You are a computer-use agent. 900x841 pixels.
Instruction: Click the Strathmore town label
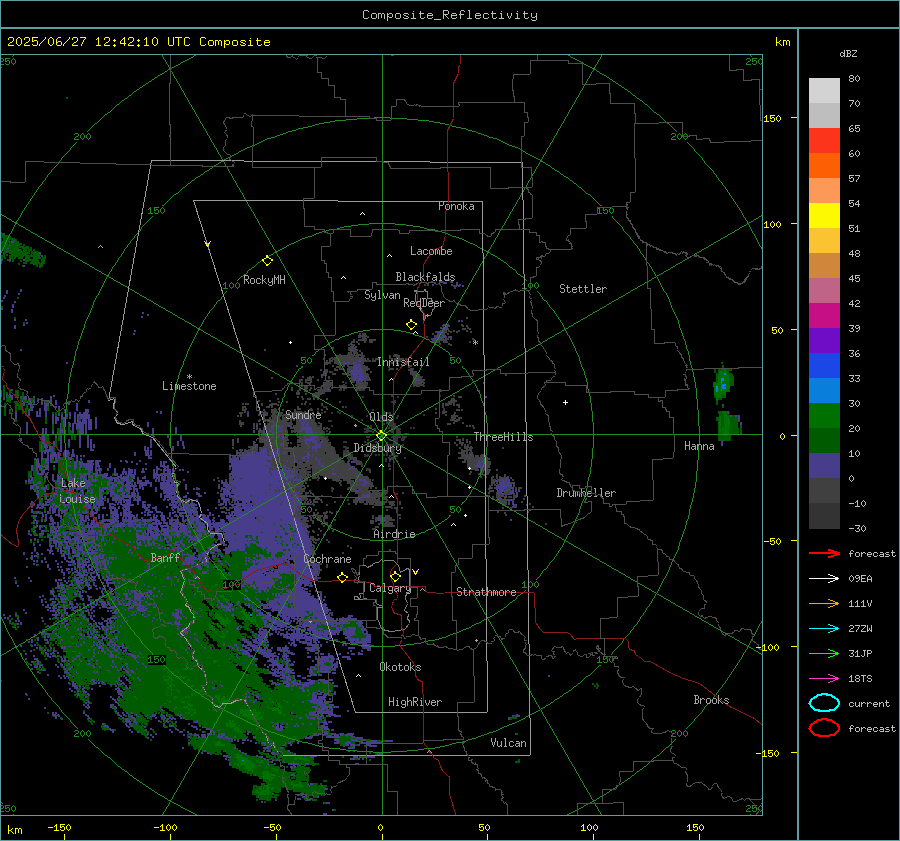[x=486, y=592]
